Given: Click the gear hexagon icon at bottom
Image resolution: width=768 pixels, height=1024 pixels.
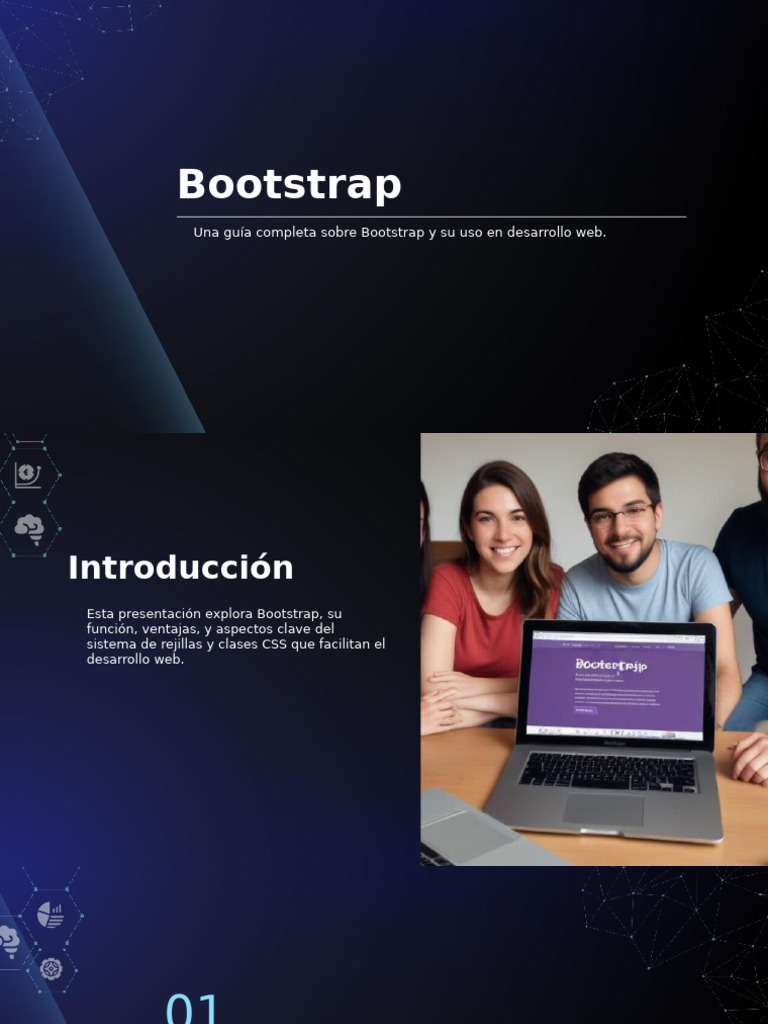Looking at the screenshot, I should tap(51, 968).
